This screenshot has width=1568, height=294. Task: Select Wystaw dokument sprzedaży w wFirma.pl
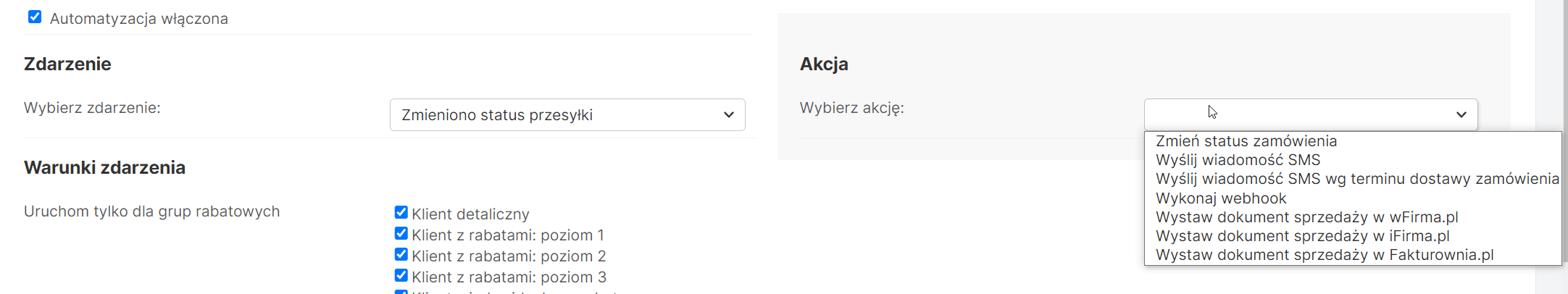click(1306, 217)
